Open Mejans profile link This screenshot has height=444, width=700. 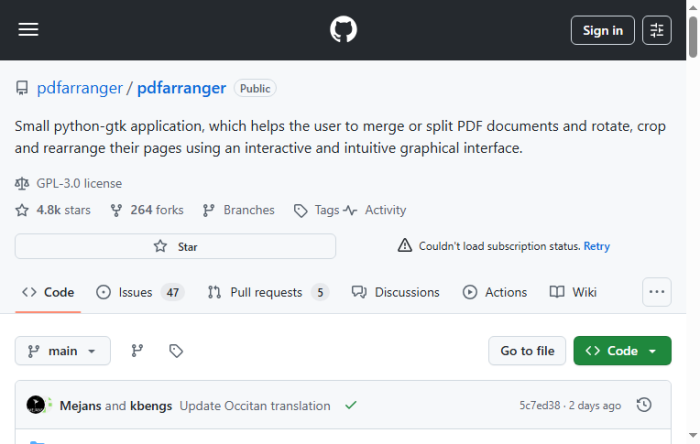coord(80,406)
